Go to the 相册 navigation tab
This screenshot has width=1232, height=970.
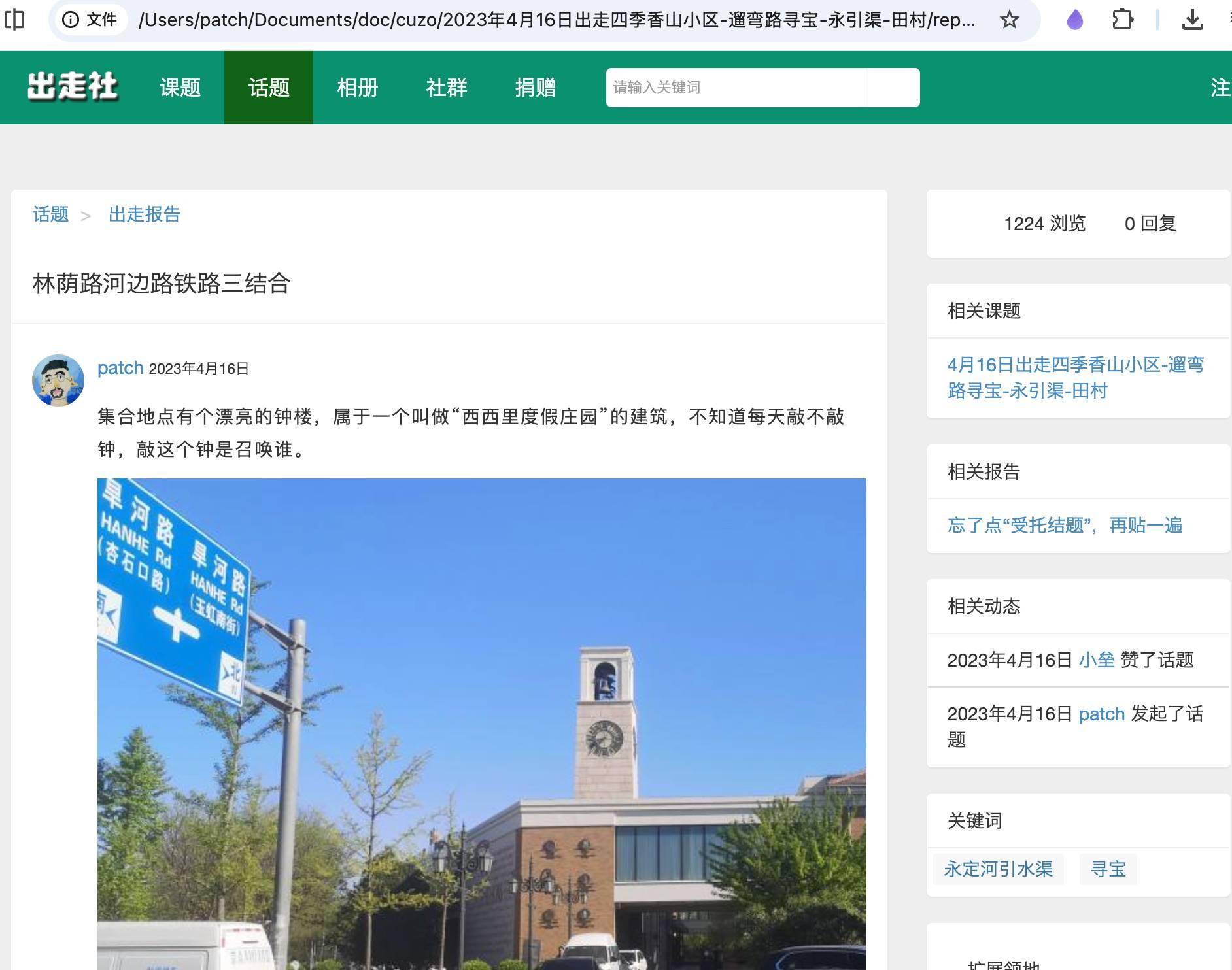pos(358,88)
